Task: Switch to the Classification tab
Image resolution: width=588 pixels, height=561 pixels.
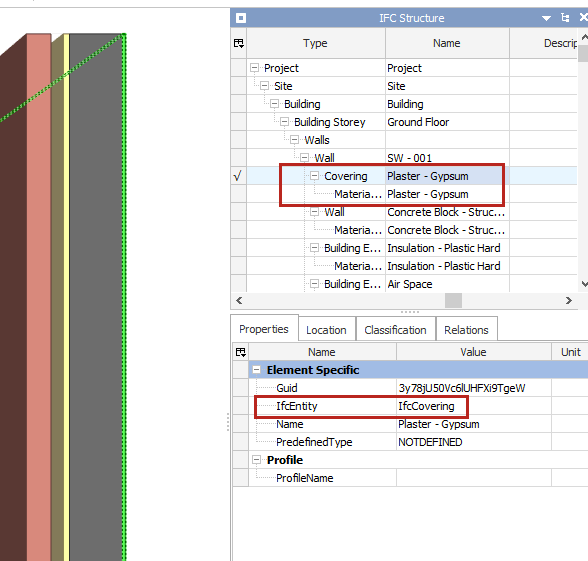Action: pos(395,330)
